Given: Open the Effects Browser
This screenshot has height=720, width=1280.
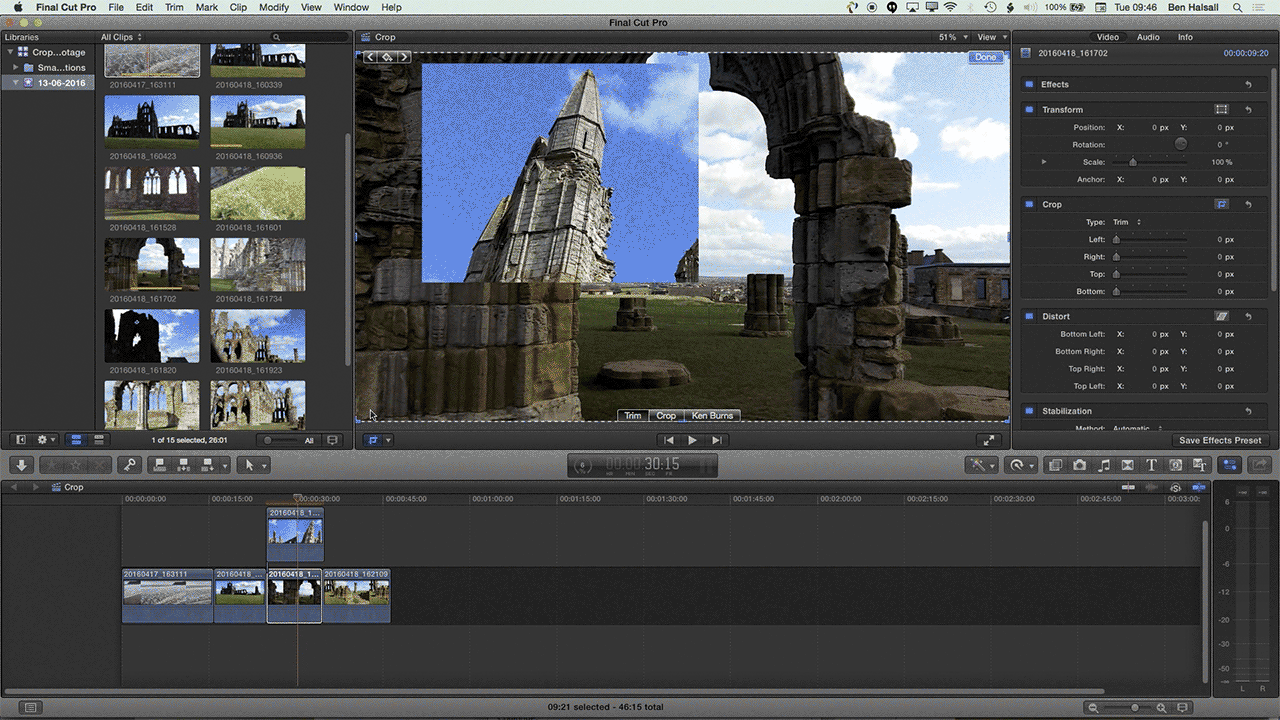Looking at the screenshot, I should (1054, 464).
